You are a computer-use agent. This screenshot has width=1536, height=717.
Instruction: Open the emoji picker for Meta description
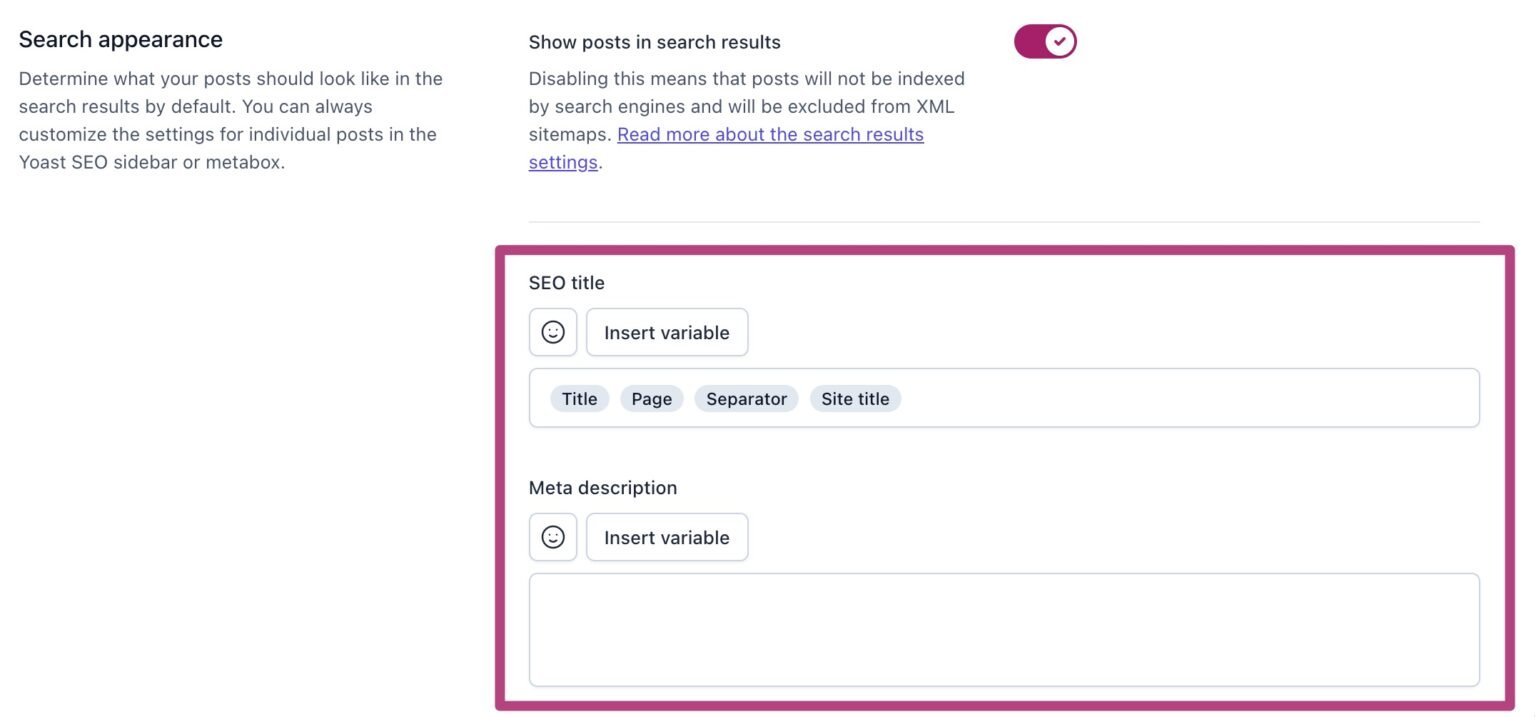click(x=553, y=537)
